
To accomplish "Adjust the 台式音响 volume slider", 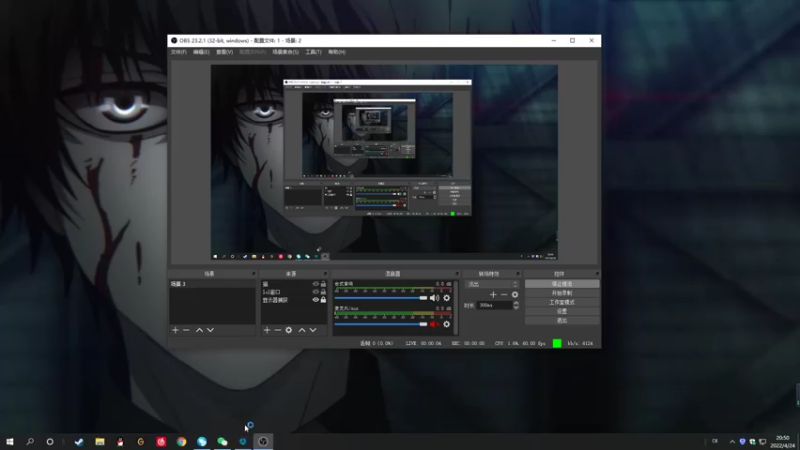I will [x=381, y=298].
